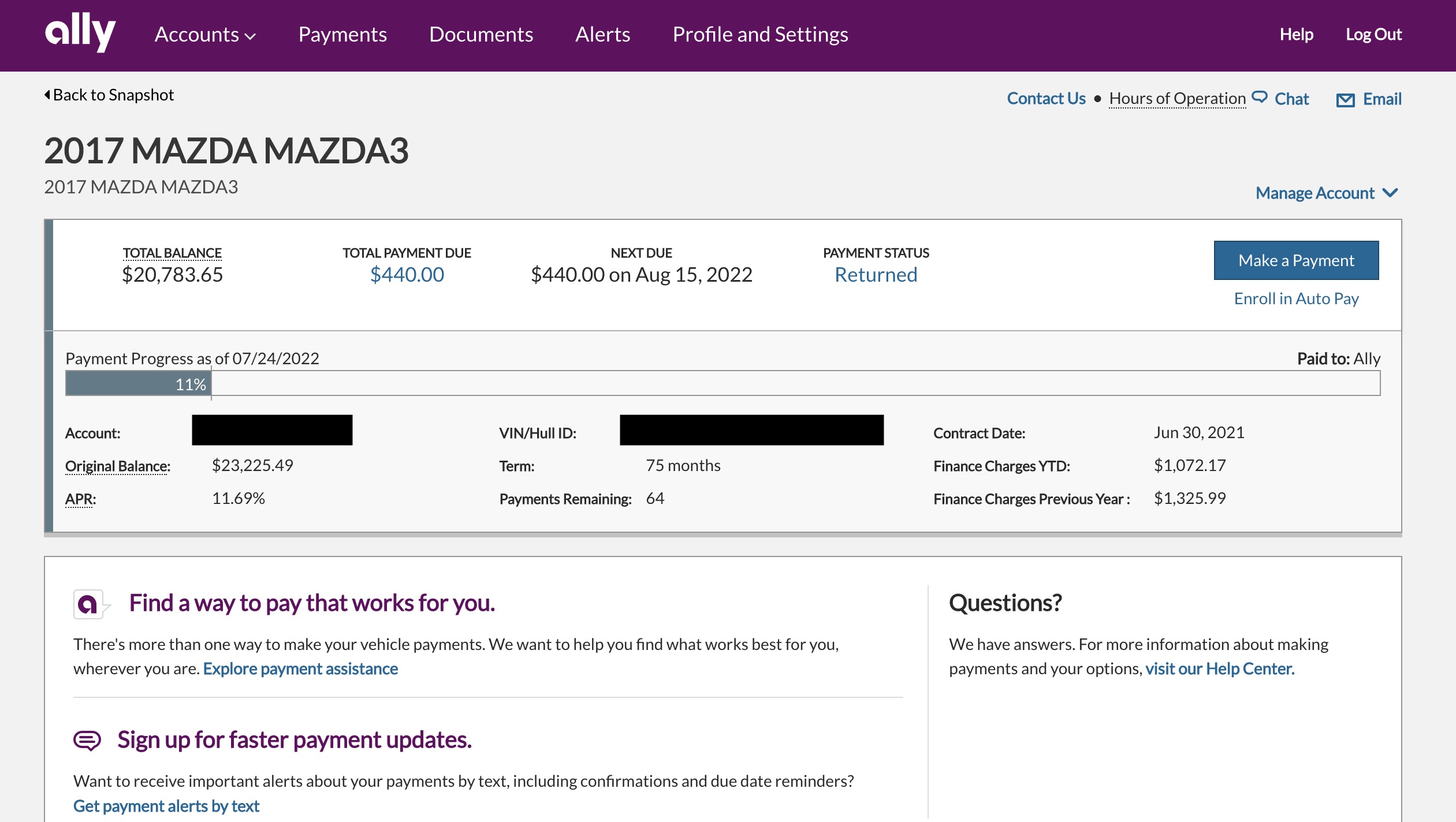The width and height of the screenshot is (1456, 822).
Task: Click the Manage Account chevron arrow
Action: (x=1390, y=193)
